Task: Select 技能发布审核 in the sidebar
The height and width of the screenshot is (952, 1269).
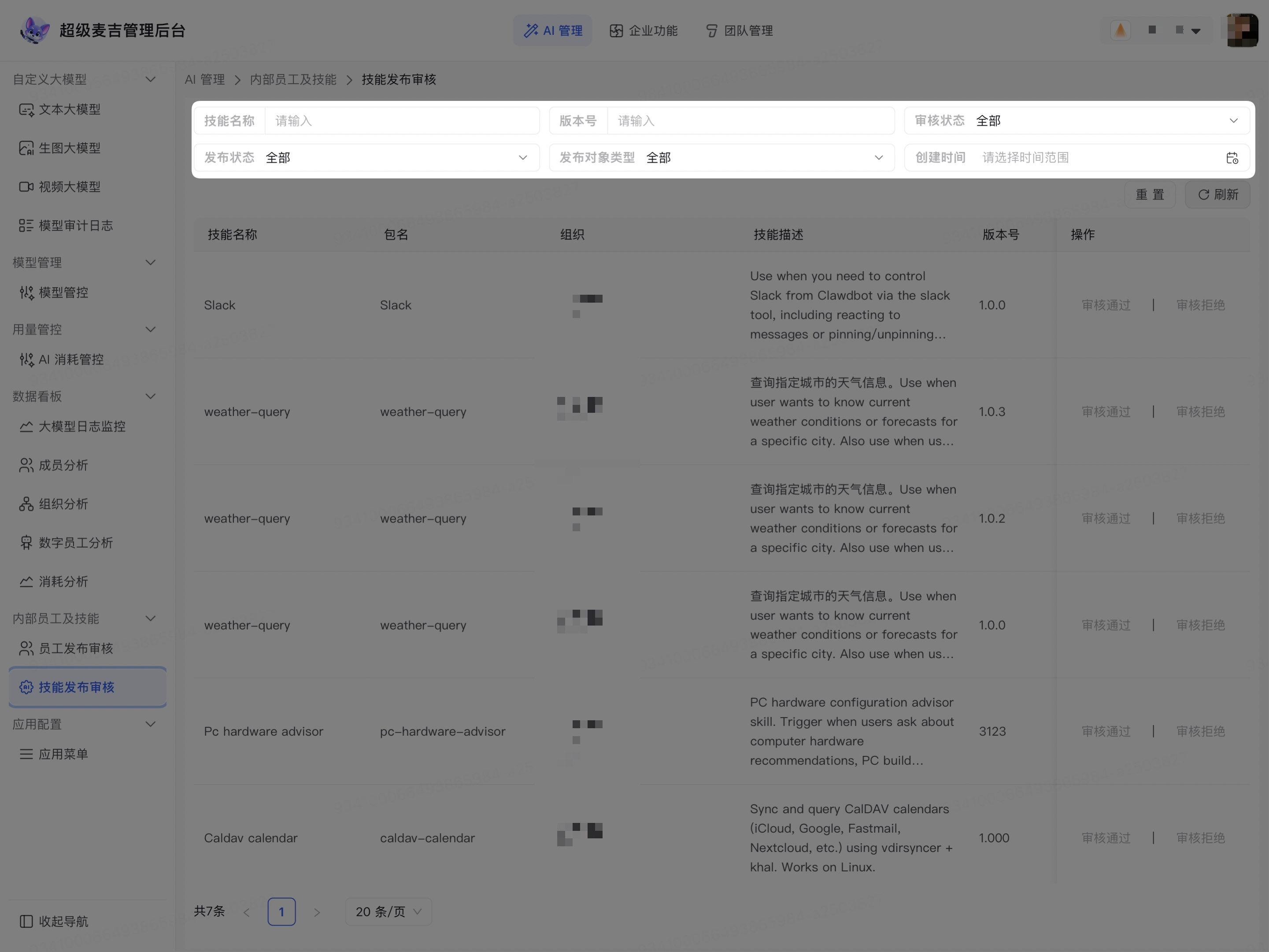Action: click(x=87, y=687)
